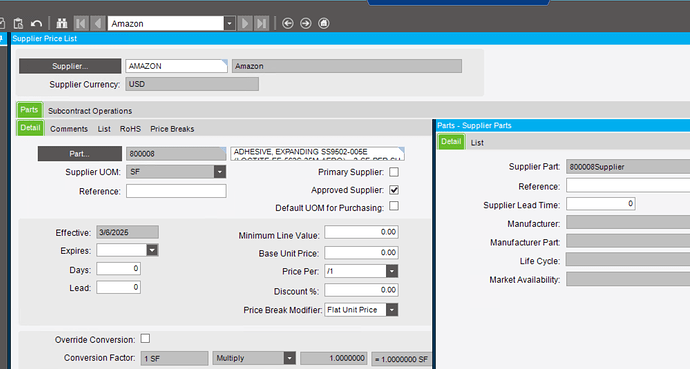This screenshot has height=369, width=690.
Task: Jump to the first record
Action: pyautogui.click(x=81, y=23)
